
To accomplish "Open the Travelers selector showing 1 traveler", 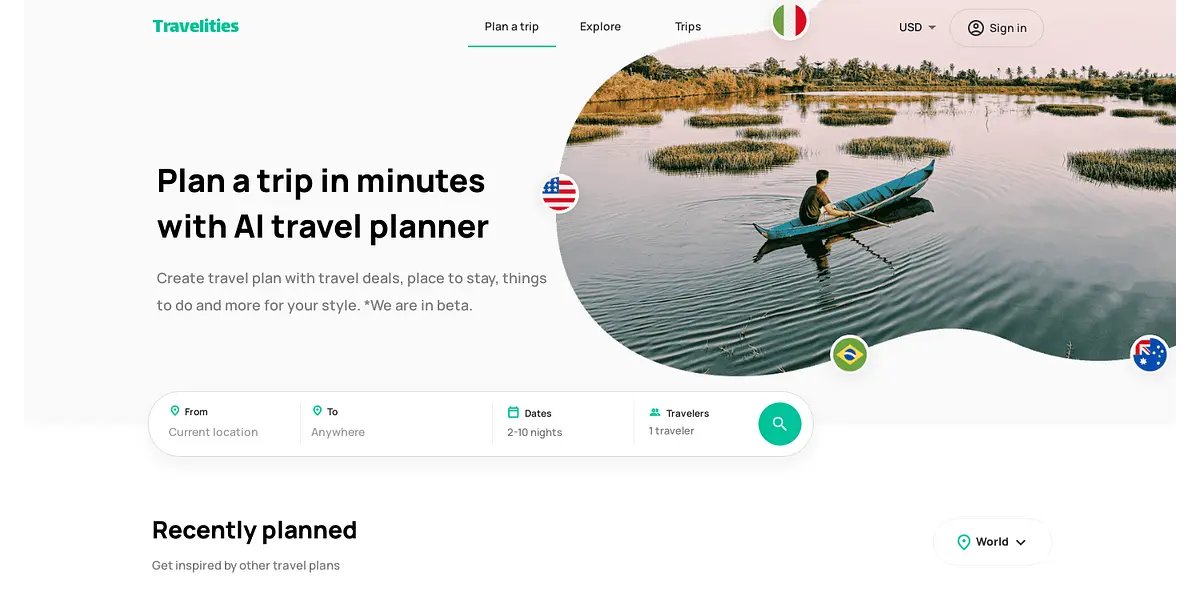I will (695, 422).
